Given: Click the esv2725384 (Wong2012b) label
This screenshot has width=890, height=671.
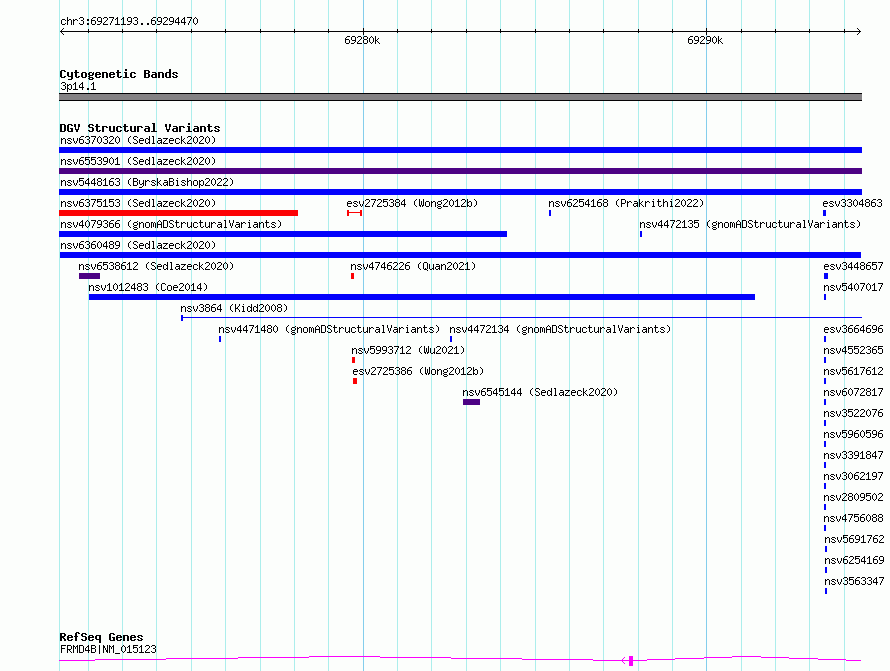Looking at the screenshot, I should [412, 203].
